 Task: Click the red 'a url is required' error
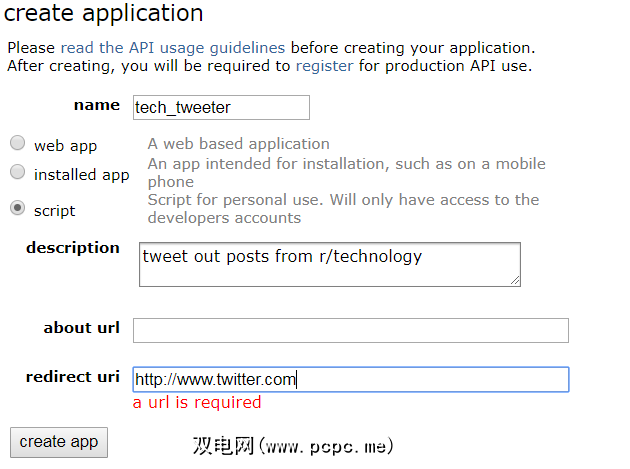tap(197, 402)
